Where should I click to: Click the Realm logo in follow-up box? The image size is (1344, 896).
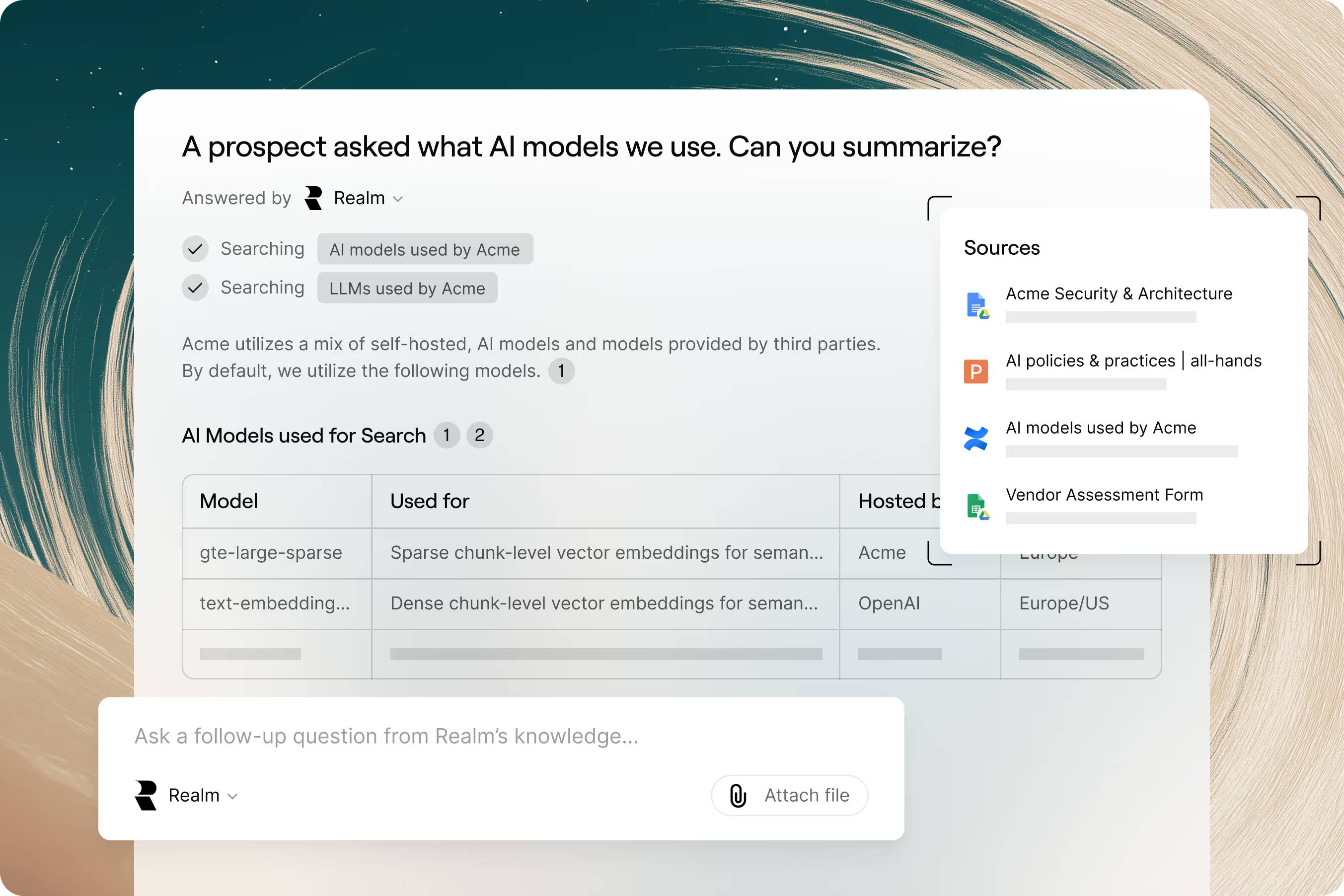click(x=146, y=795)
